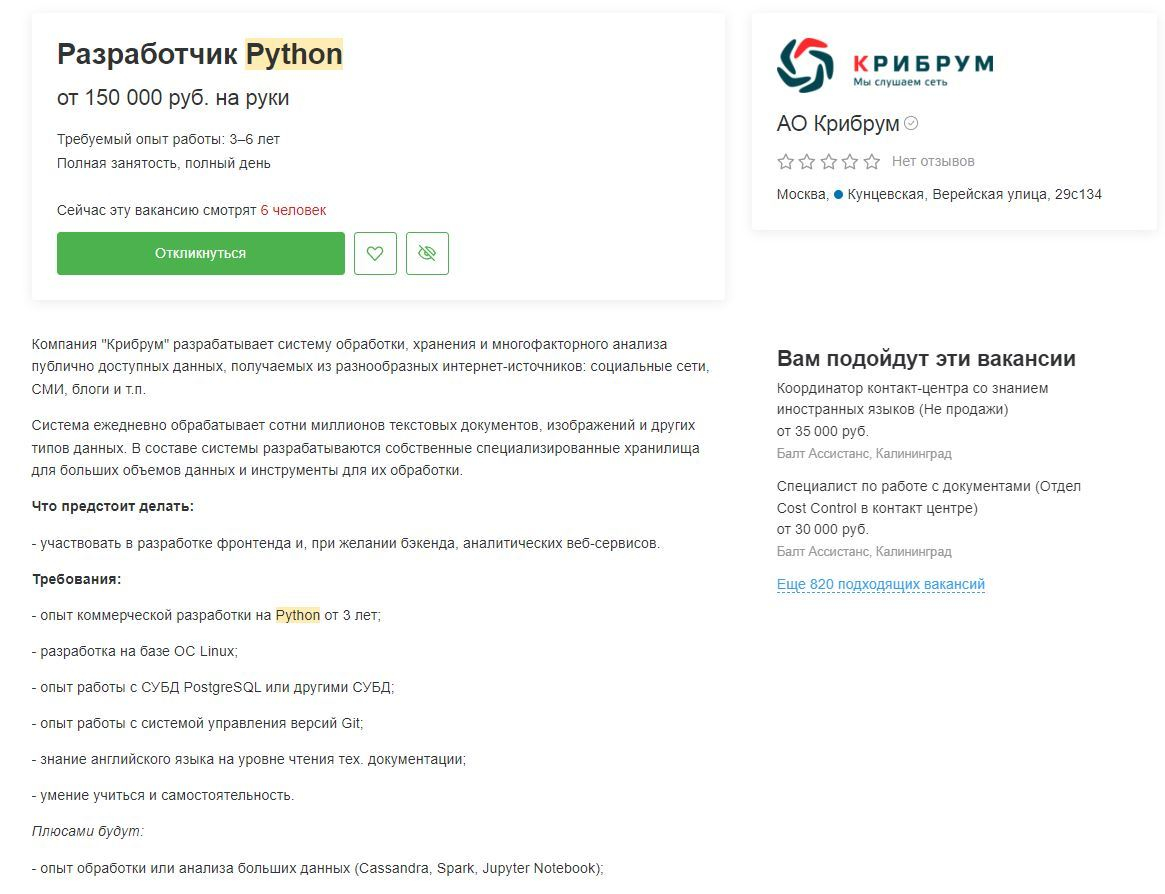
Task: Click the heart favorite icon button
Action: click(x=375, y=253)
